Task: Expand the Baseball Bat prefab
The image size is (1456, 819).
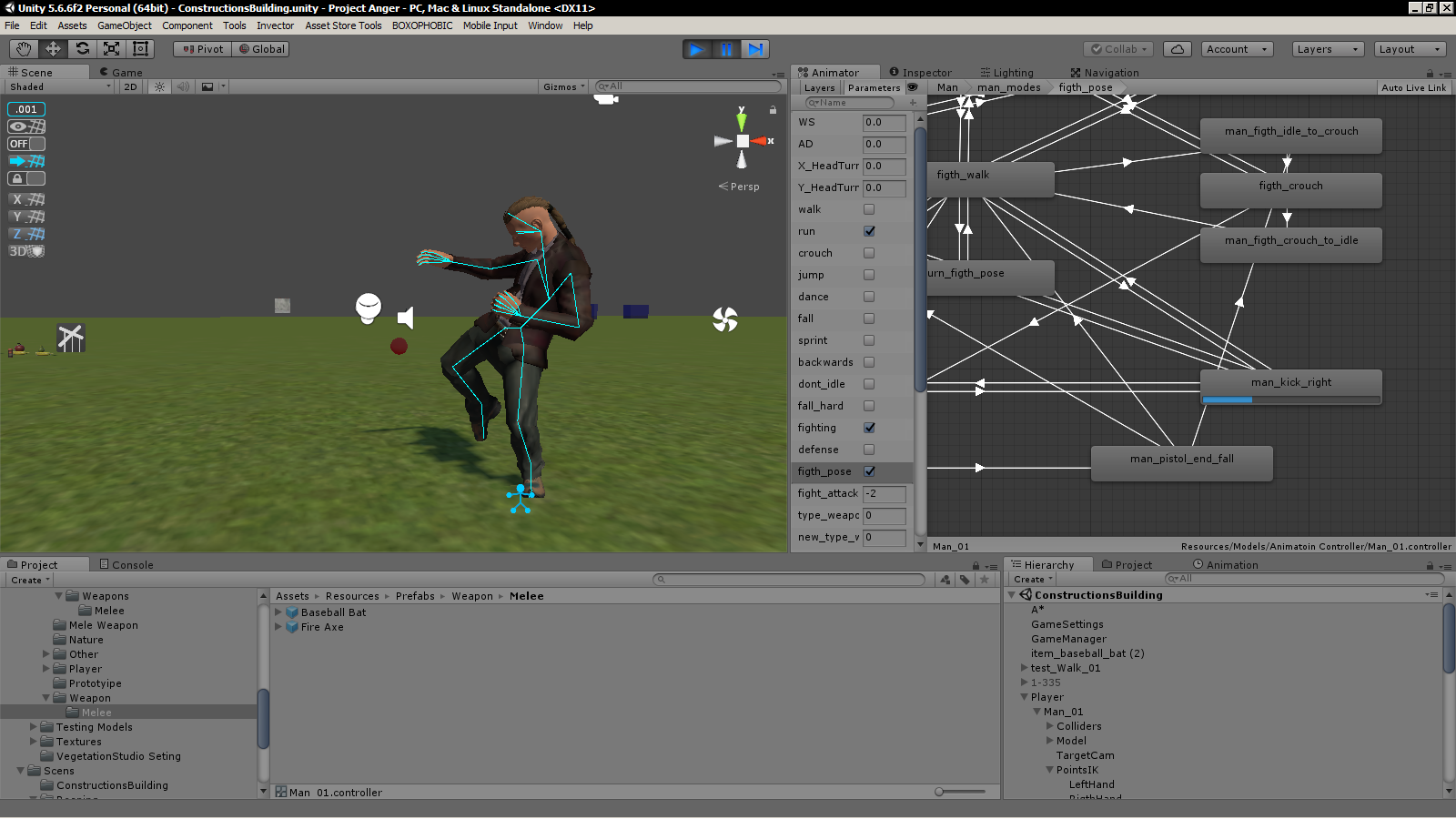Action: (278, 612)
